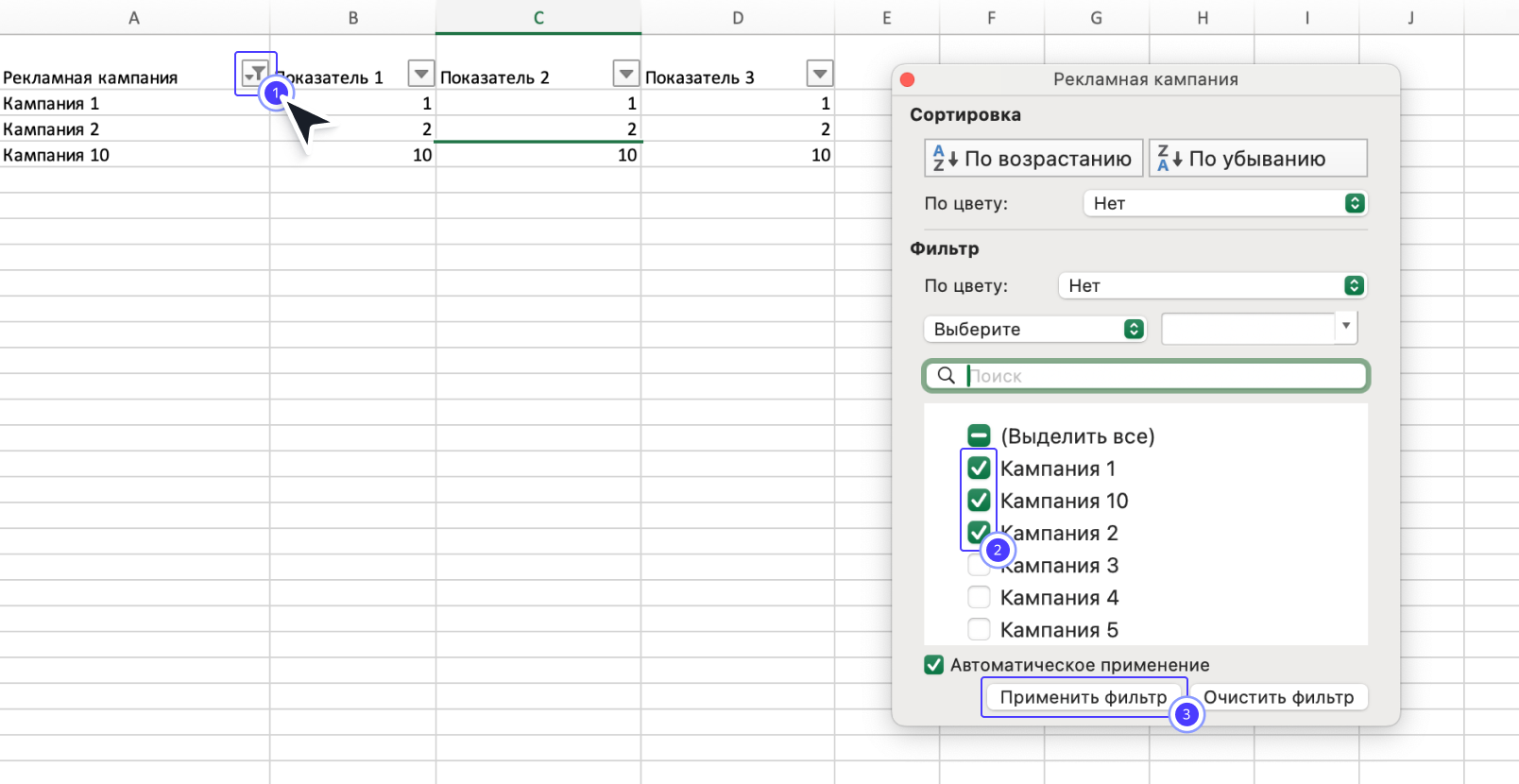
Task: Select cell Кампания 2 in the sheet
Action: (x=134, y=128)
